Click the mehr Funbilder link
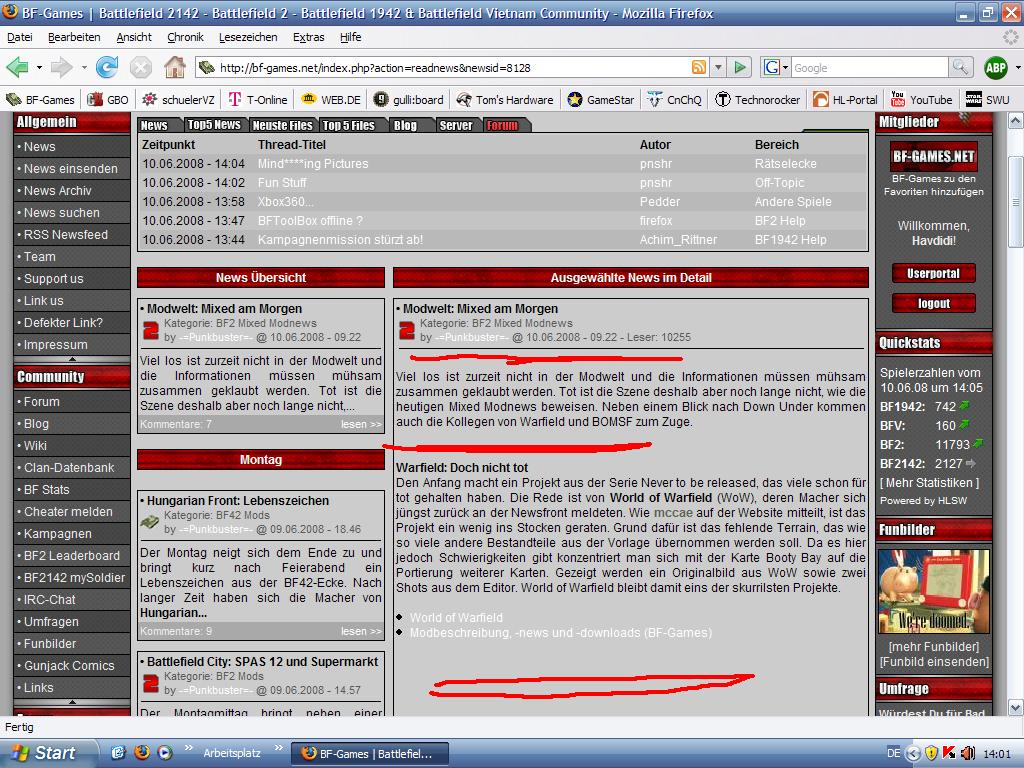Screen dimensions: 1024x768 pos(934,647)
